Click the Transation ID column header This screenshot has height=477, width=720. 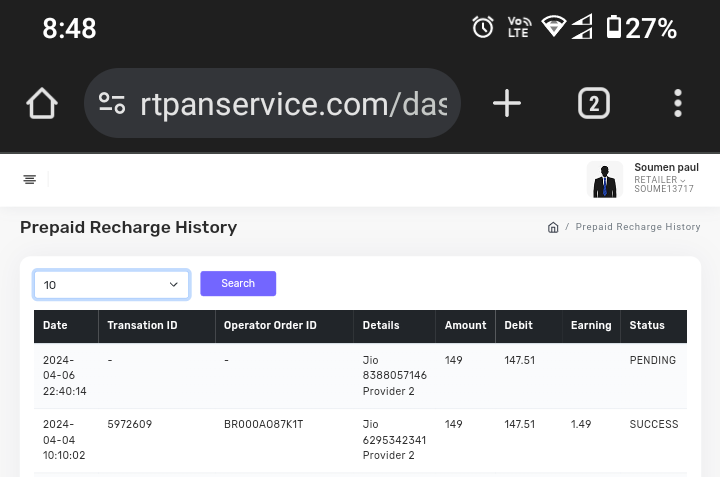tap(142, 326)
